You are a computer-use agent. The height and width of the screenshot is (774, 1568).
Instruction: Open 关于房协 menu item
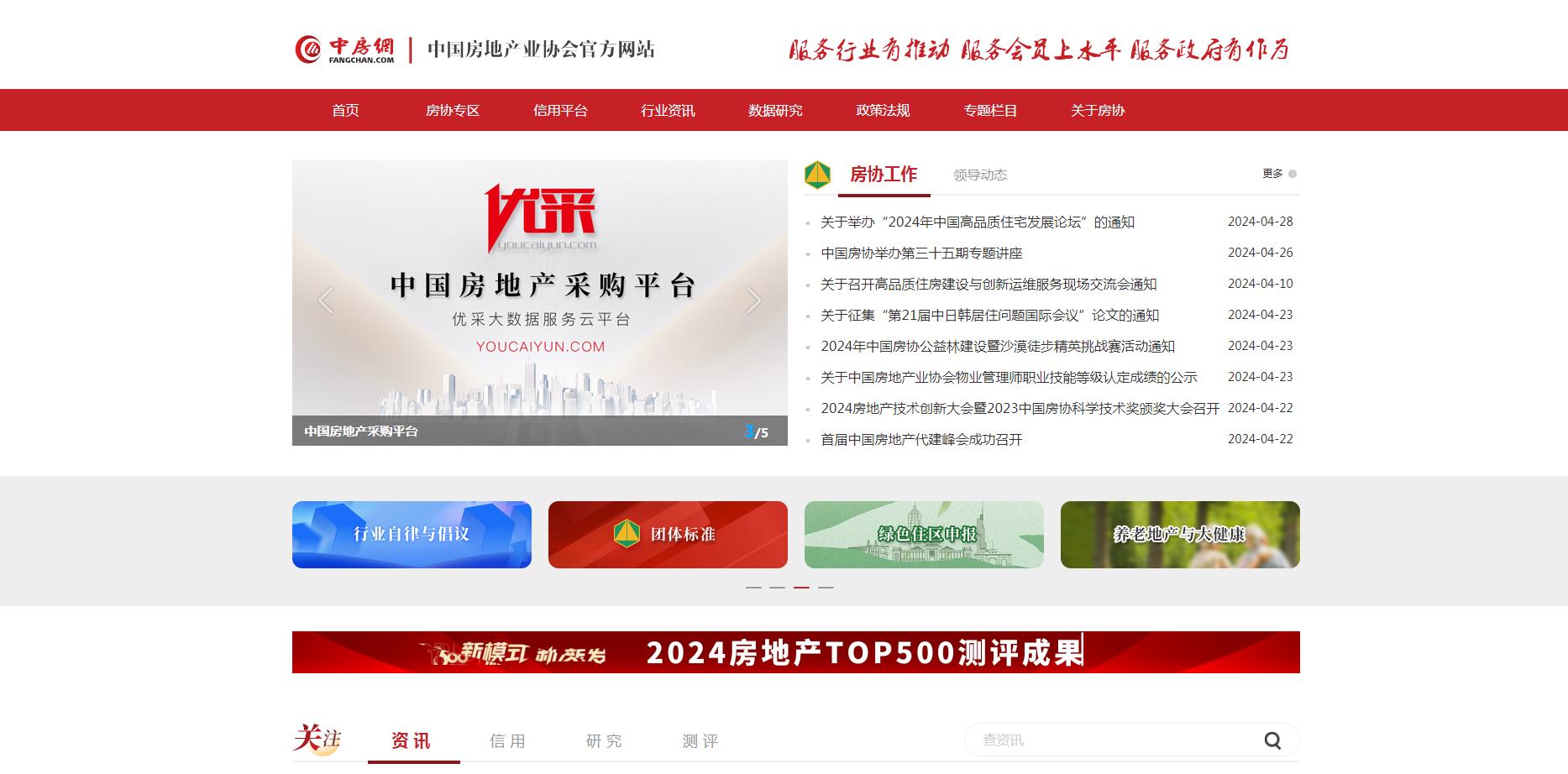[x=1098, y=110]
